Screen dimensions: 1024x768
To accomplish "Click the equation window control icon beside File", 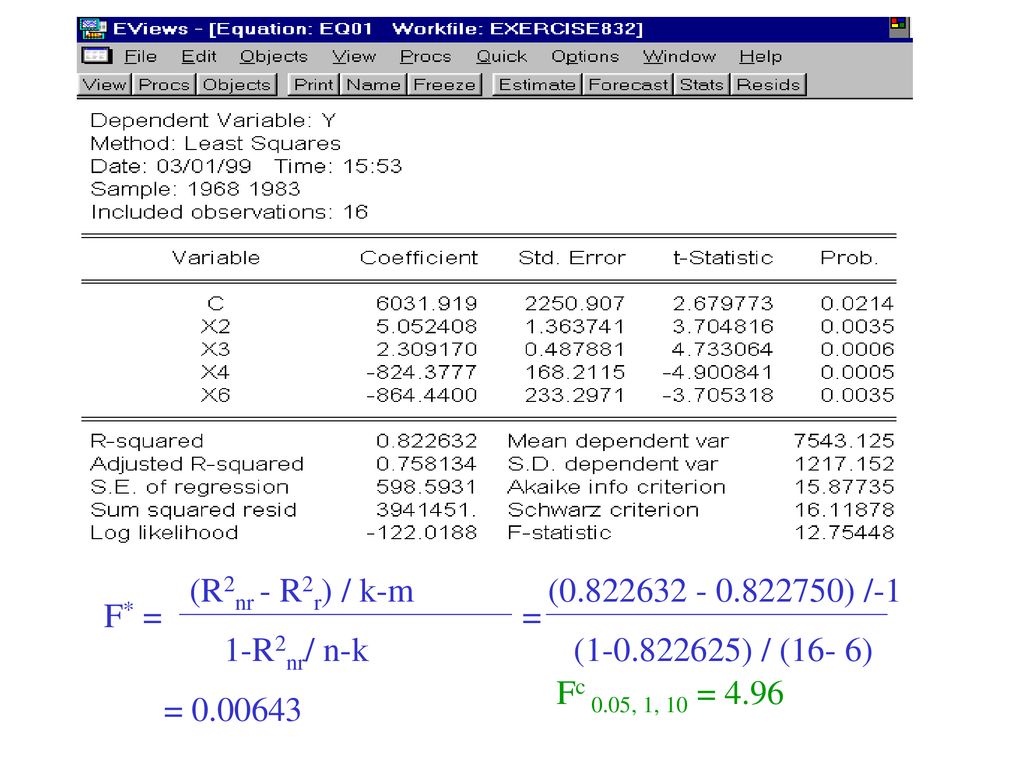I will tap(97, 56).
